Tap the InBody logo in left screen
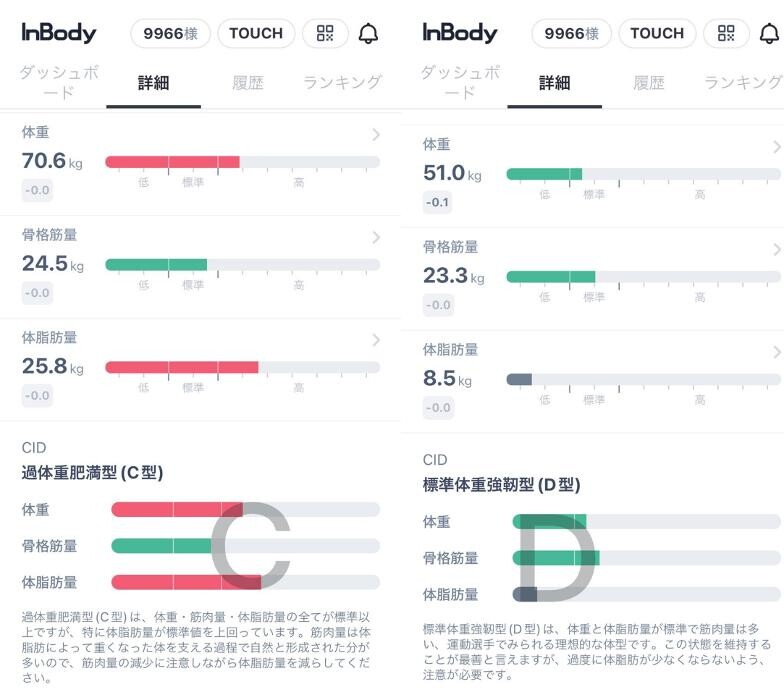This screenshot has height=700, width=784. 59,33
